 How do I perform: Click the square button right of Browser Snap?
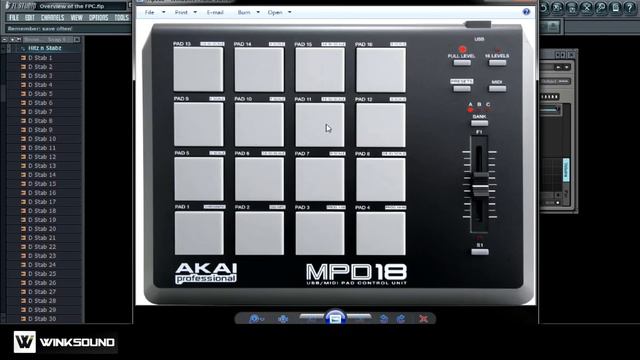(x=77, y=40)
